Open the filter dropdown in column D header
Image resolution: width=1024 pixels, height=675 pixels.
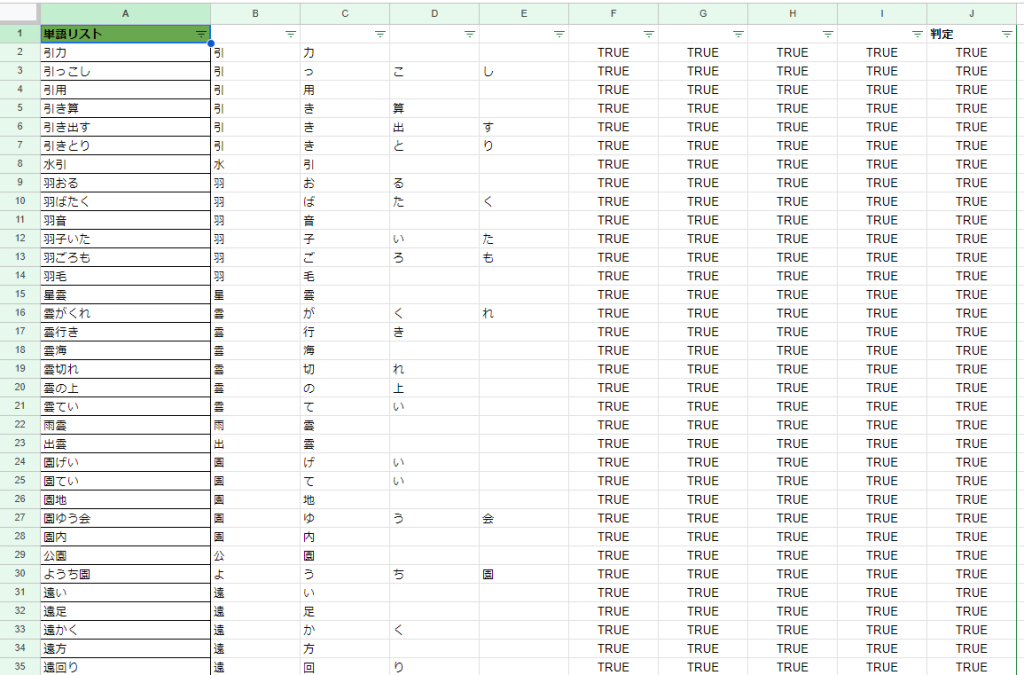(470, 34)
